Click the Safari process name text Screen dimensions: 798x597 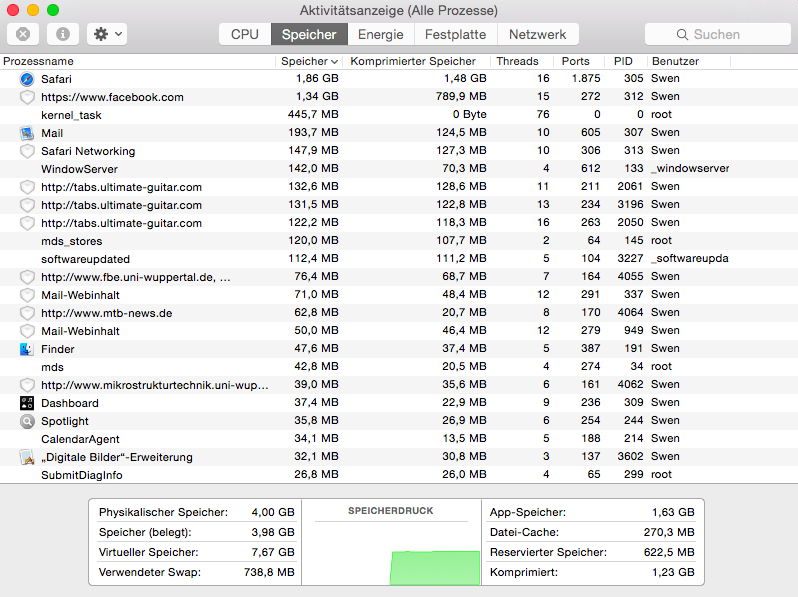(56, 79)
